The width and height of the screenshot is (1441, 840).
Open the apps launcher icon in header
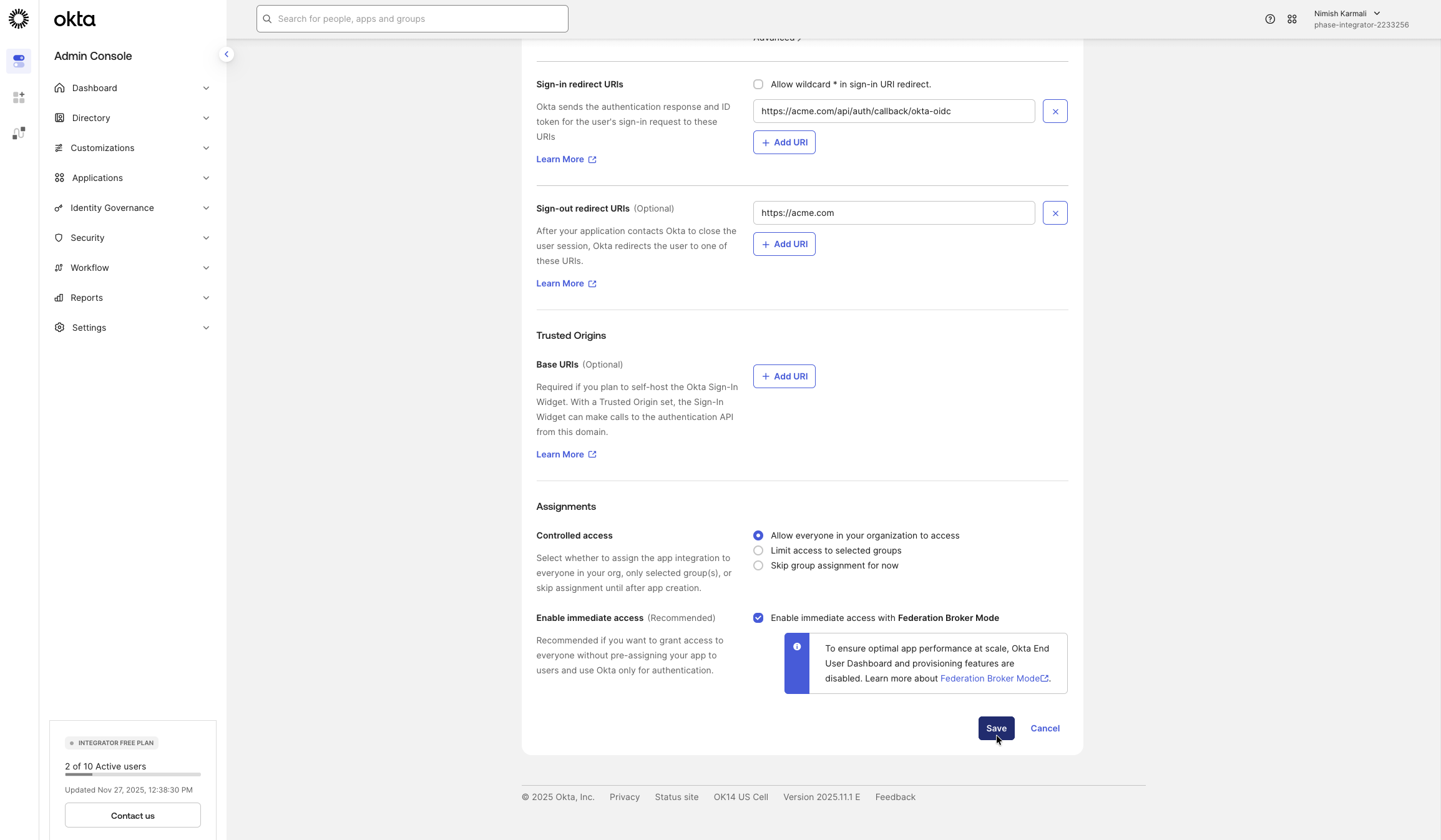pos(1292,19)
